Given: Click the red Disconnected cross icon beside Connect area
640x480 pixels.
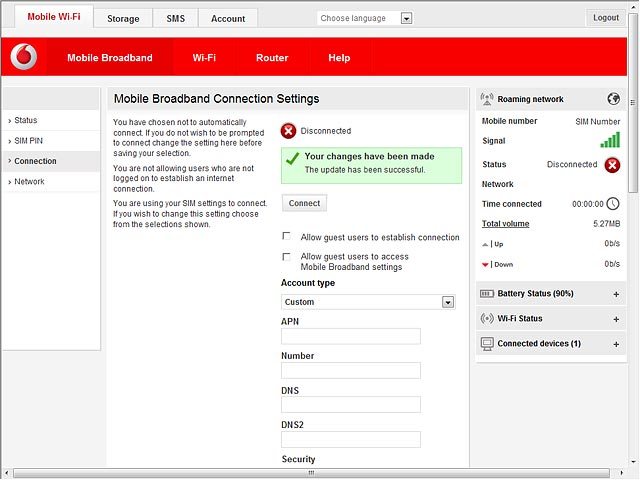Looking at the screenshot, I should 288,131.
